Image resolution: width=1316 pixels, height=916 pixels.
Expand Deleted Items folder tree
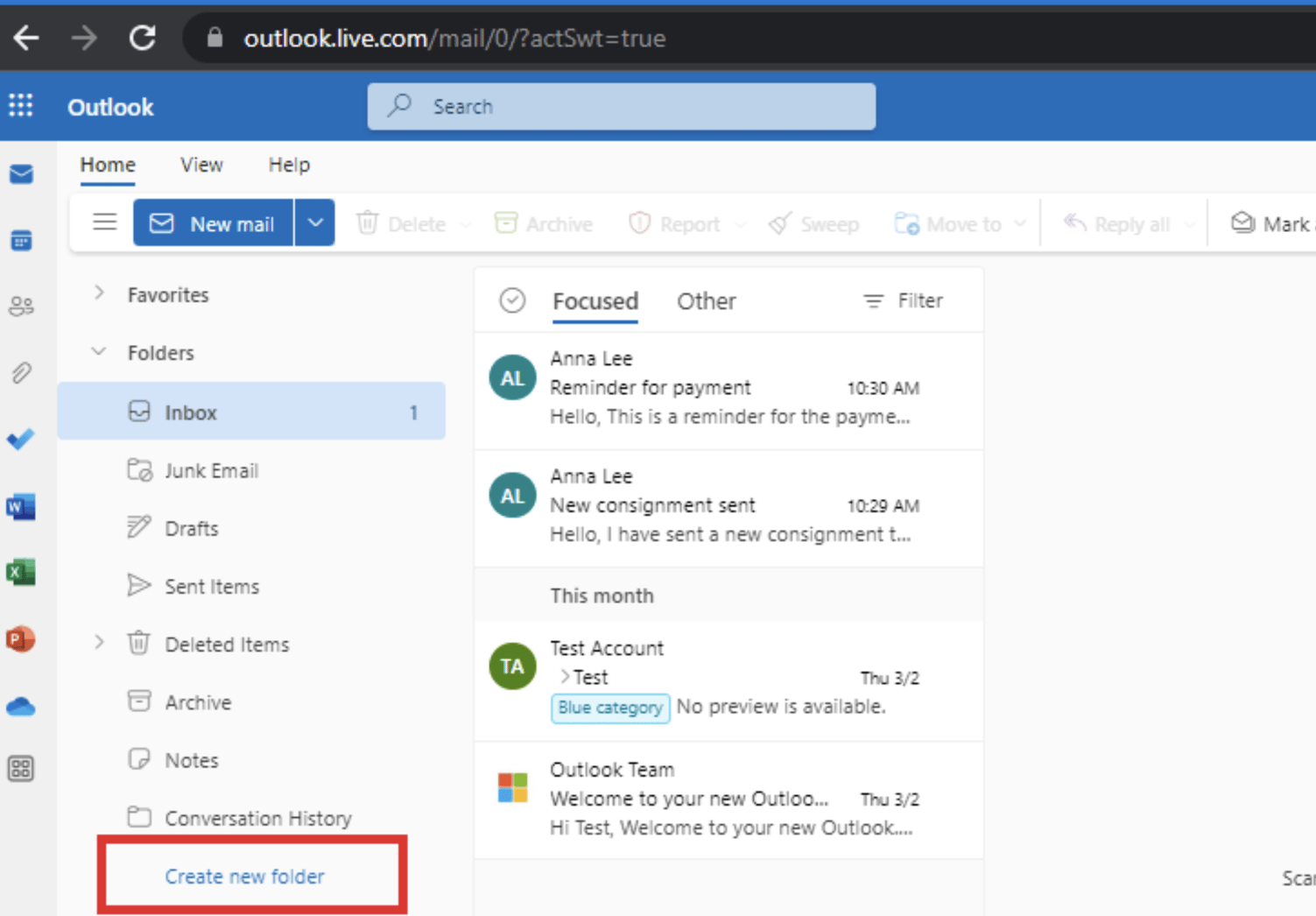tap(99, 643)
